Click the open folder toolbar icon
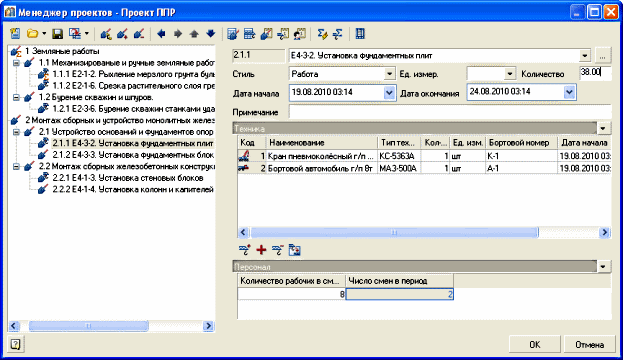The width and height of the screenshot is (623, 360). 32,34
